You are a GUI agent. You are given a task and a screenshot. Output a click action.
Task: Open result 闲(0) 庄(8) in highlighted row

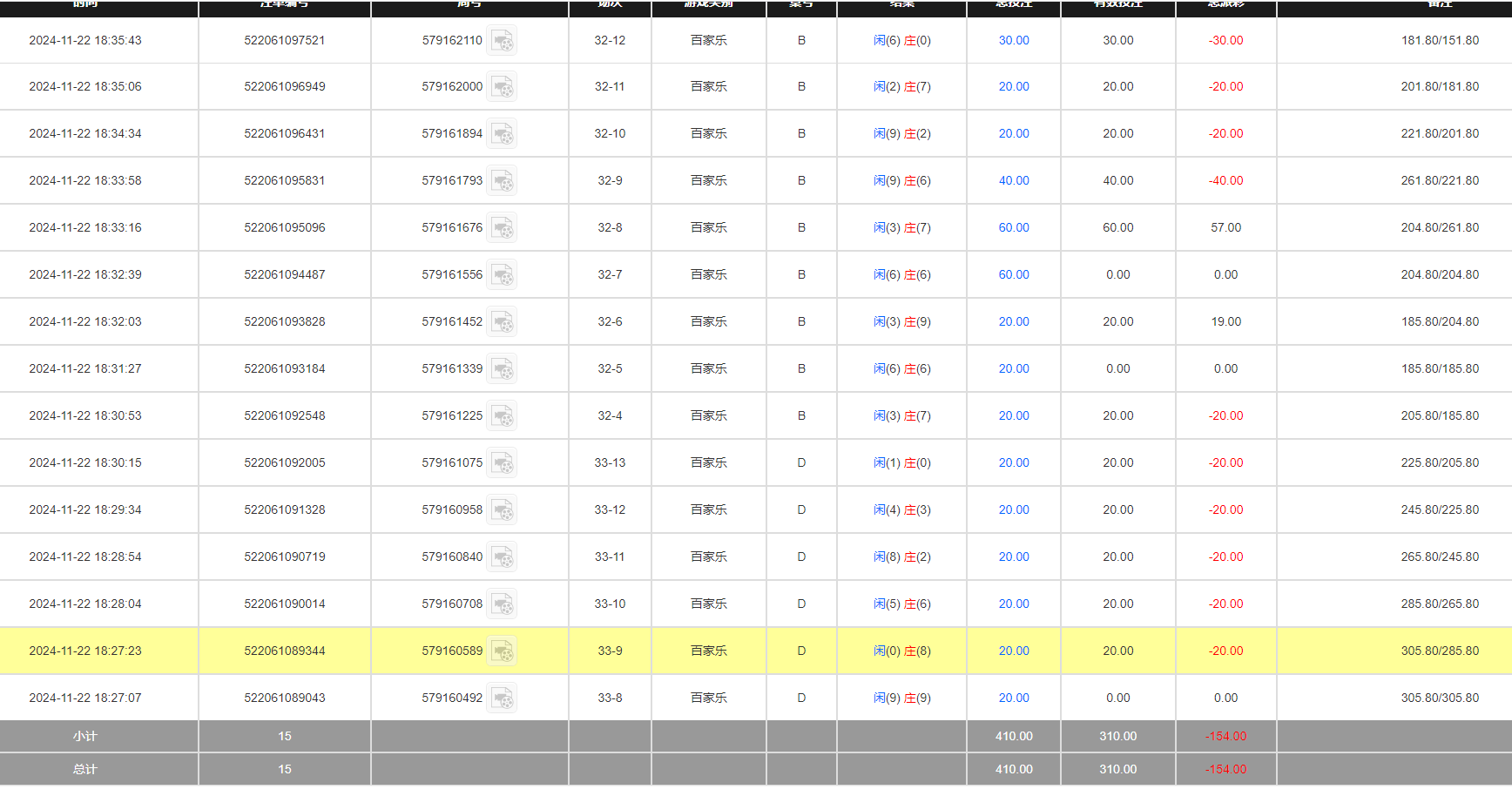click(901, 651)
